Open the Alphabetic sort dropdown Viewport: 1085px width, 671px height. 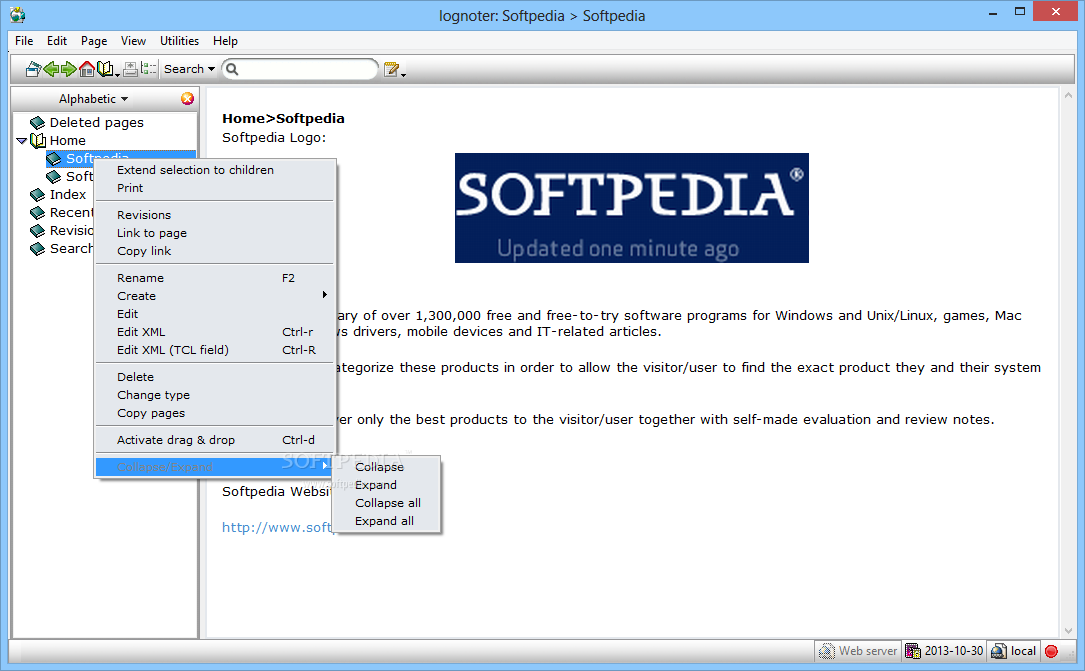click(93, 99)
